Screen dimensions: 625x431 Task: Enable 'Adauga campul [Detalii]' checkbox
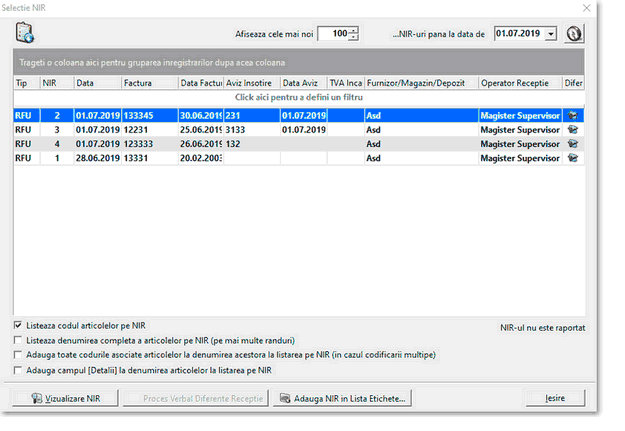coord(18,370)
